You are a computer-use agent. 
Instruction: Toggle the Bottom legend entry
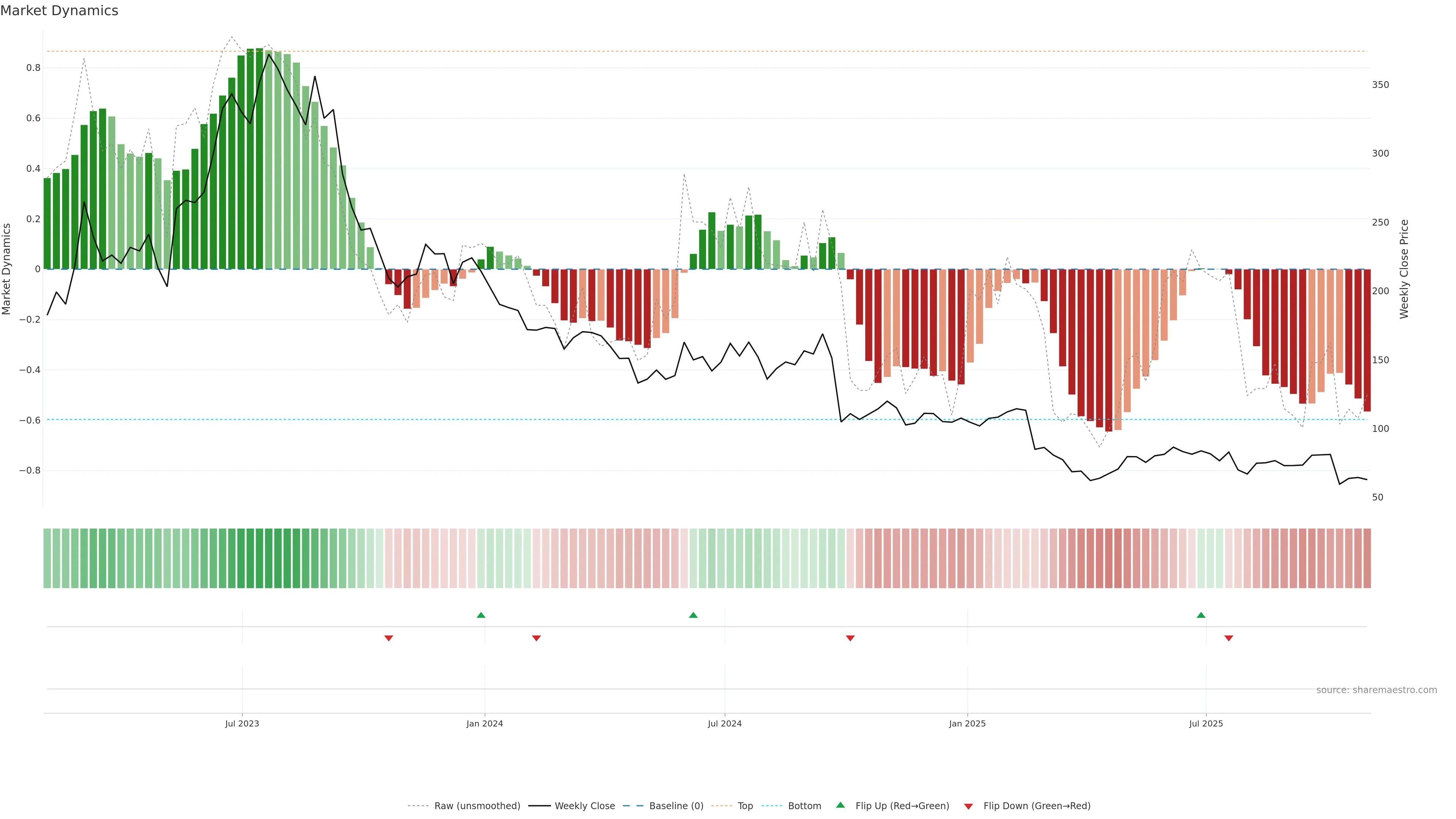tap(804, 806)
